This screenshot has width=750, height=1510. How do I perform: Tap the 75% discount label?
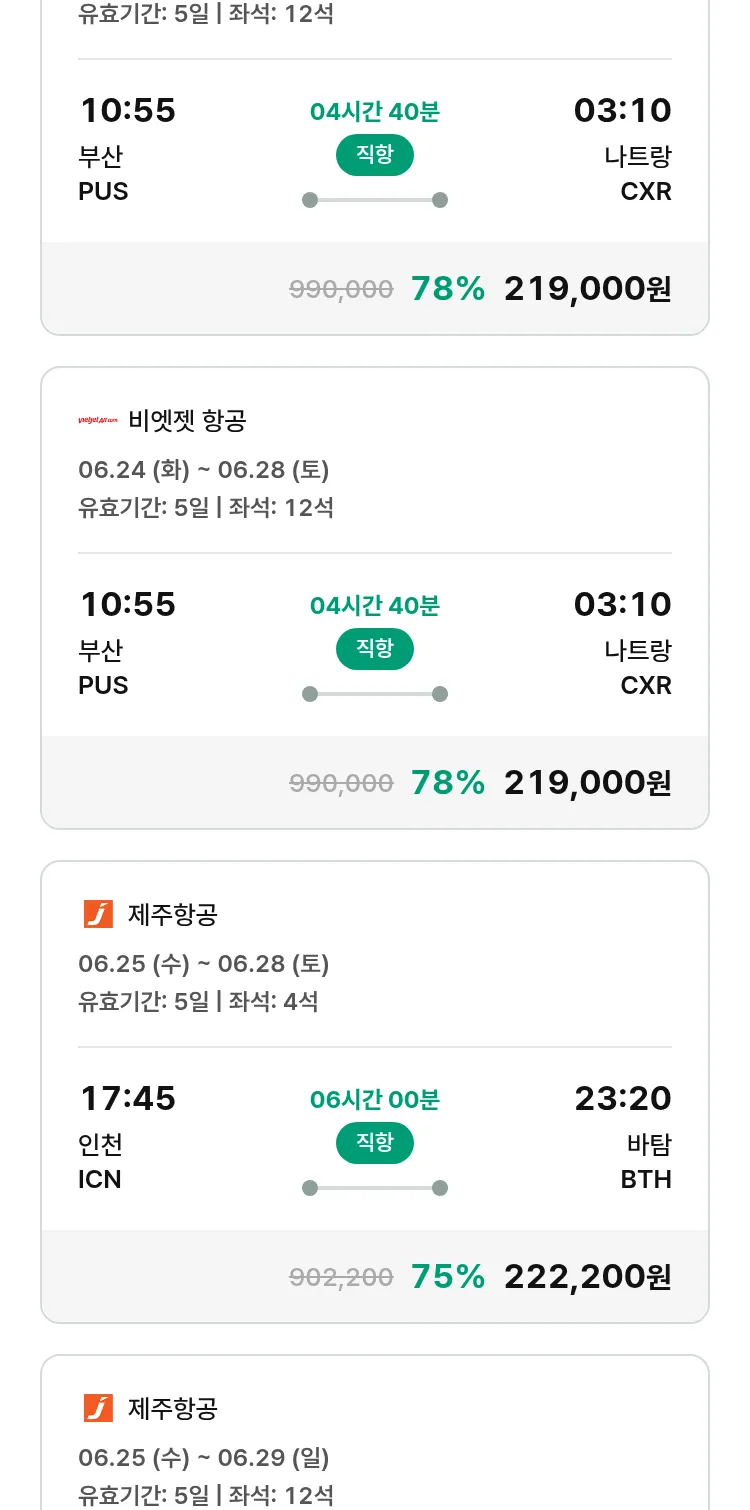tap(447, 1277)
